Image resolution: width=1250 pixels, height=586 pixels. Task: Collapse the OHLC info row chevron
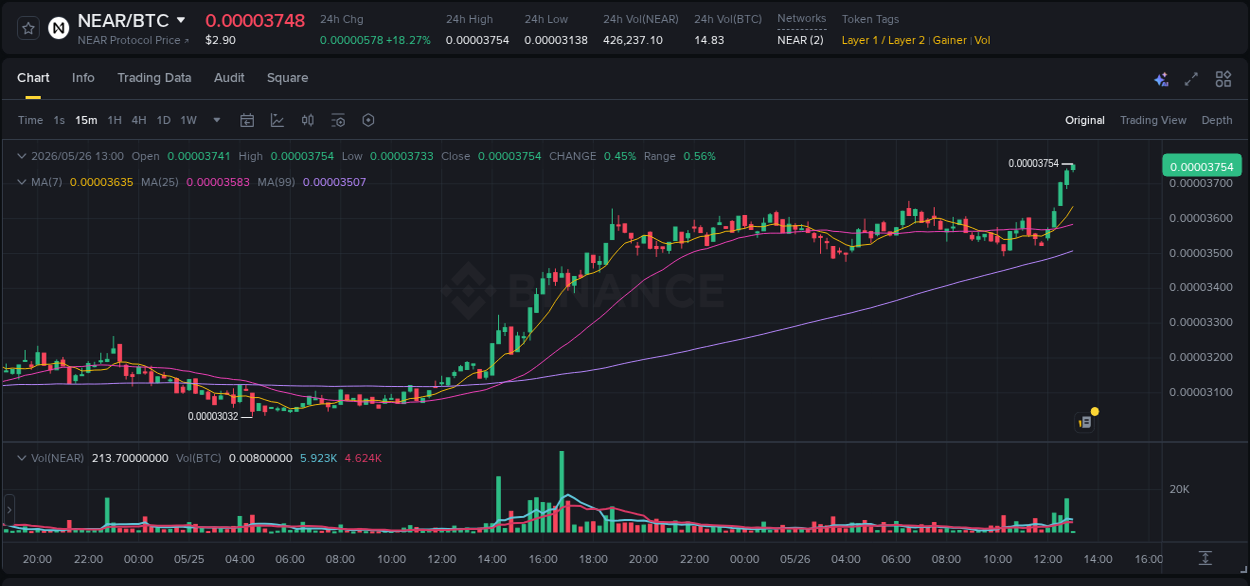coord(22,156)
